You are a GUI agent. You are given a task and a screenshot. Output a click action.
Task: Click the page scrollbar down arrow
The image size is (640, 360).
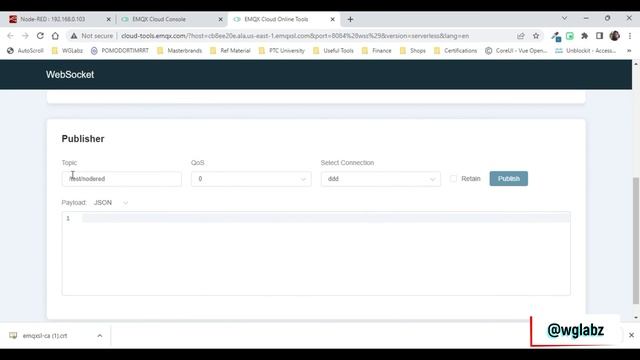tap(636, 317)
